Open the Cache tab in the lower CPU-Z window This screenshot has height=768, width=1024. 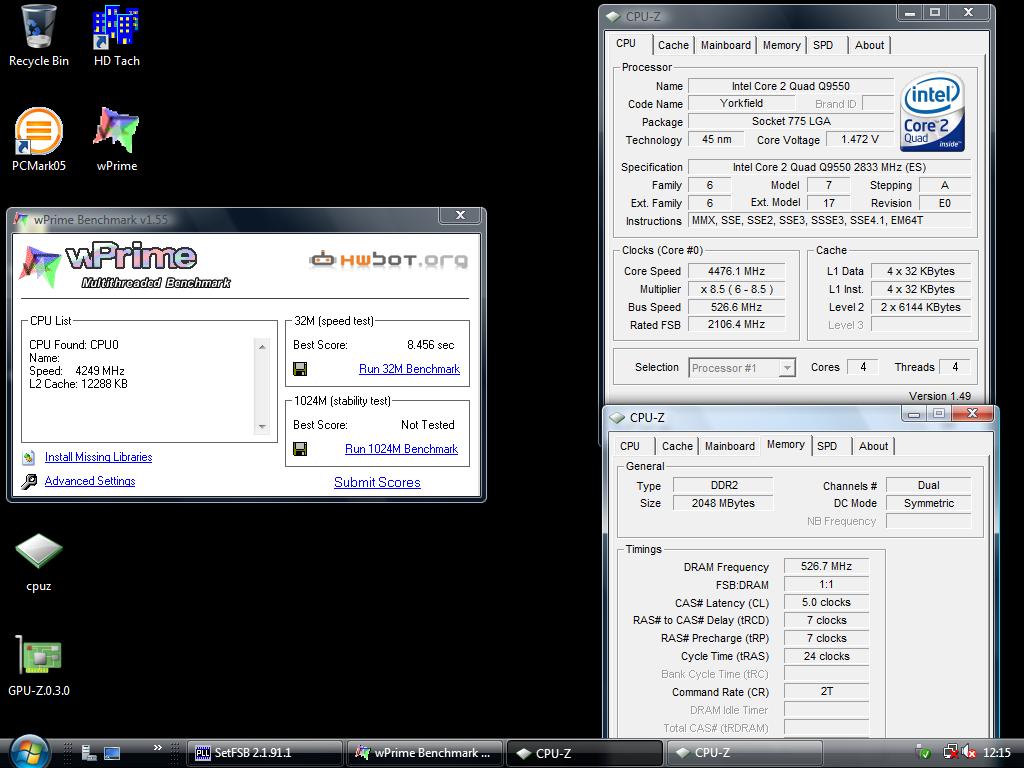click(x=677, y=446)
